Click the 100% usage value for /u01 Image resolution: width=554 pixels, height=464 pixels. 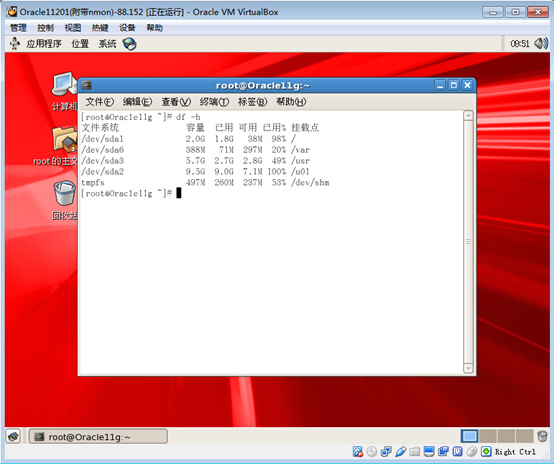point(276,172)
